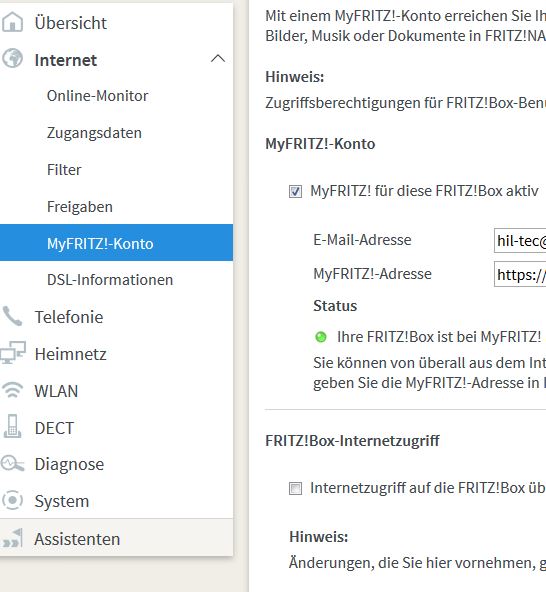
Task: Click the Heimnetz computers icon
Action: [13, 353]
